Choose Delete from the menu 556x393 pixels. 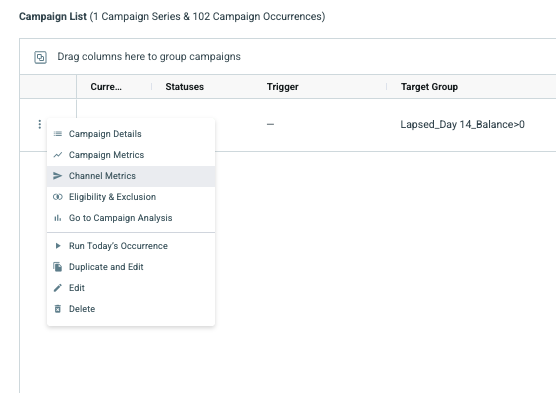131,309
